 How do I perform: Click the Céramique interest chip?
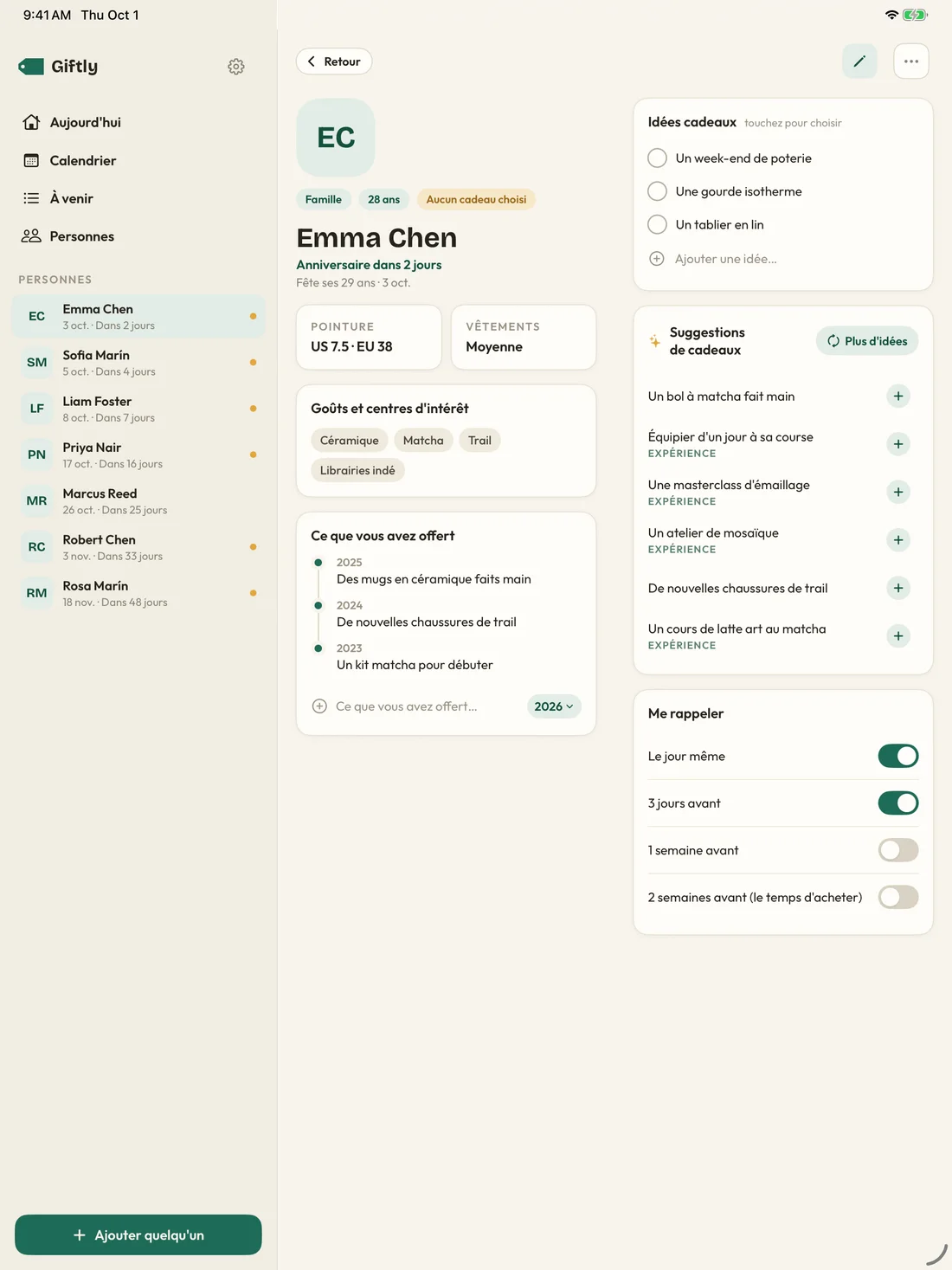[x=350, y=441]
